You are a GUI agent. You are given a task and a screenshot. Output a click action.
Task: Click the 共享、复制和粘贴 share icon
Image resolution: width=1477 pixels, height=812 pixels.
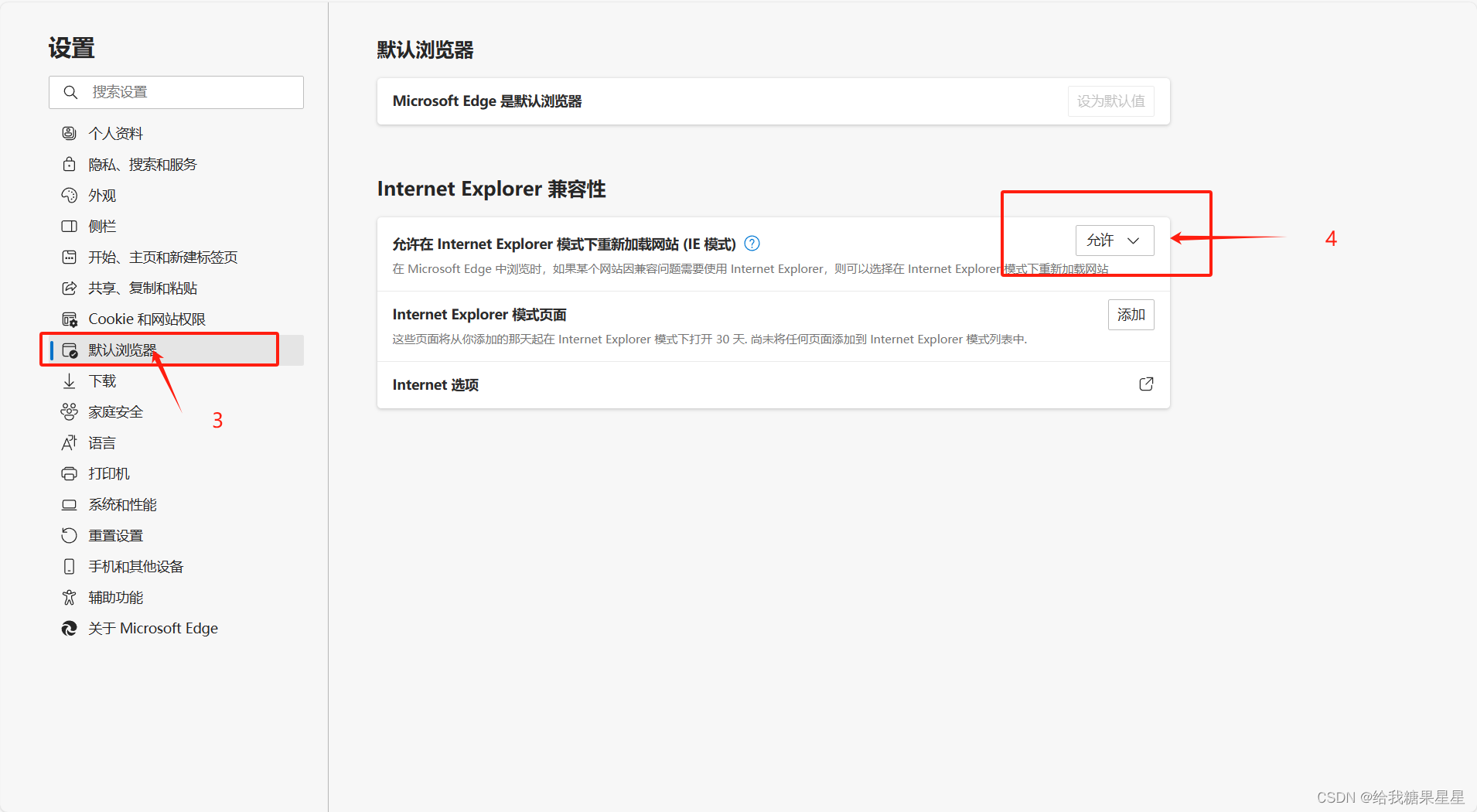click(x=69, y=288)
